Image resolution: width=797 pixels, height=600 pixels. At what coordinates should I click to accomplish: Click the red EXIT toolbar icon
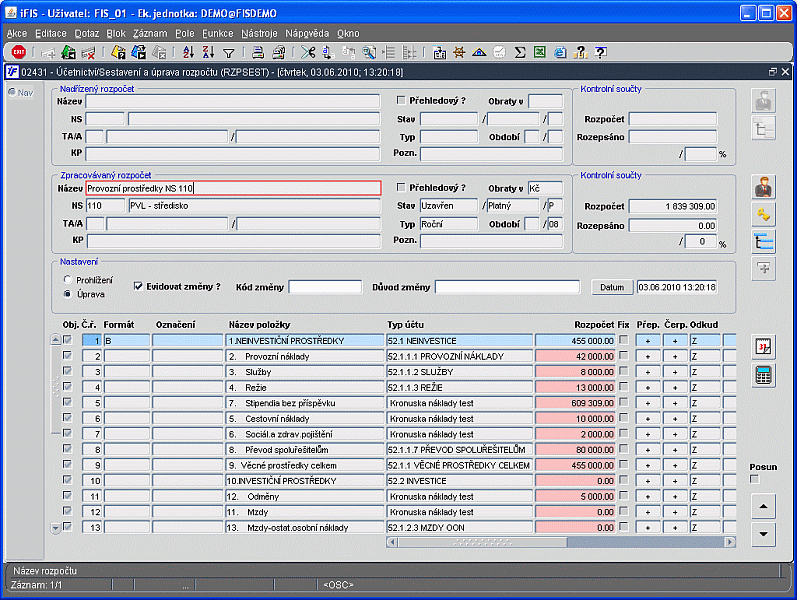coord(19,52)
